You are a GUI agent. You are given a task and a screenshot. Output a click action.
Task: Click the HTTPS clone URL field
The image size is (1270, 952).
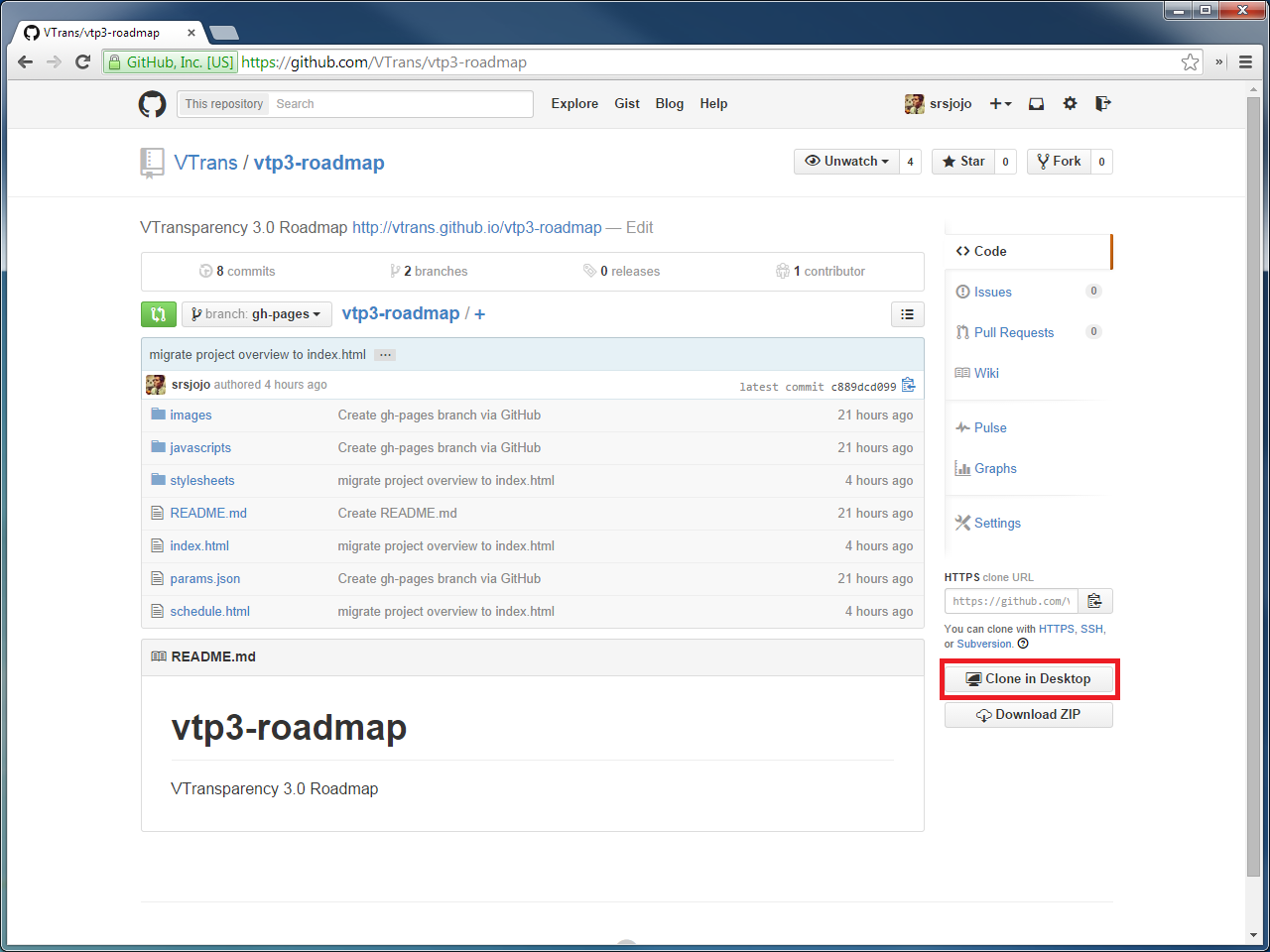(x=1012, y=601)
